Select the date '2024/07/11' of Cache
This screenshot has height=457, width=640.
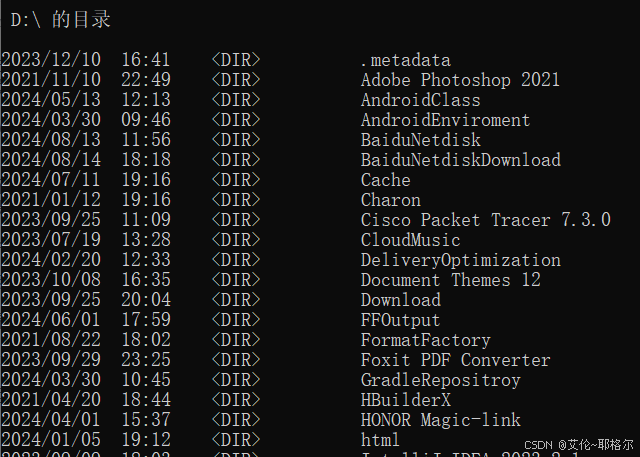(x=51, y=180)
